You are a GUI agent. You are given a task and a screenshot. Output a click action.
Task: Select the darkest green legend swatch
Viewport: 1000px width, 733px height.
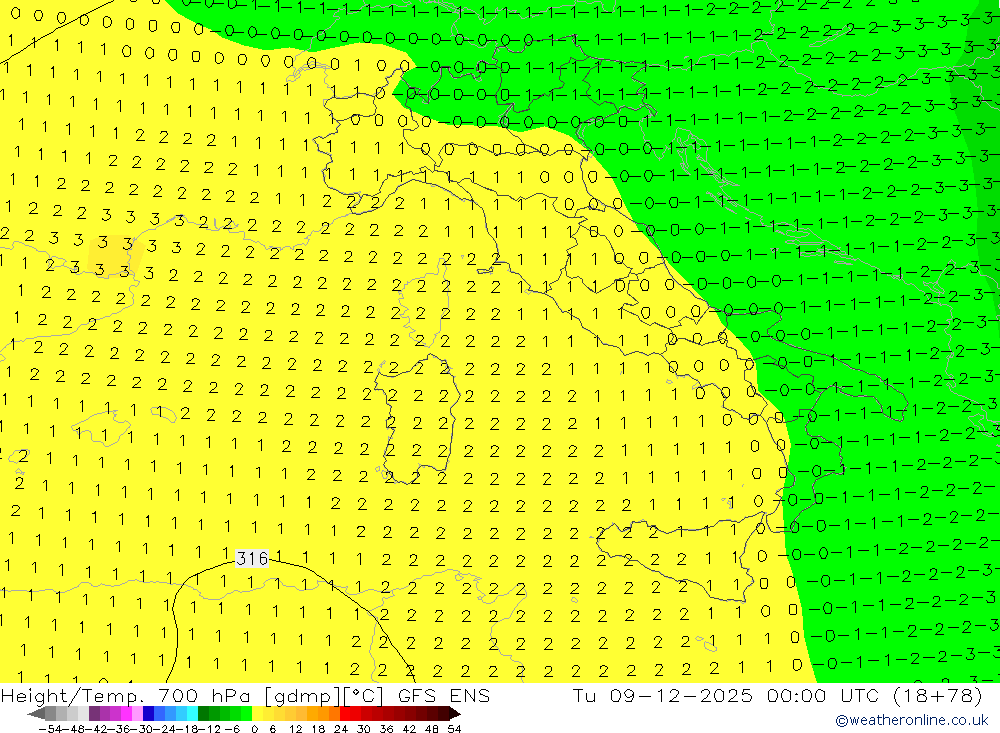203,714
